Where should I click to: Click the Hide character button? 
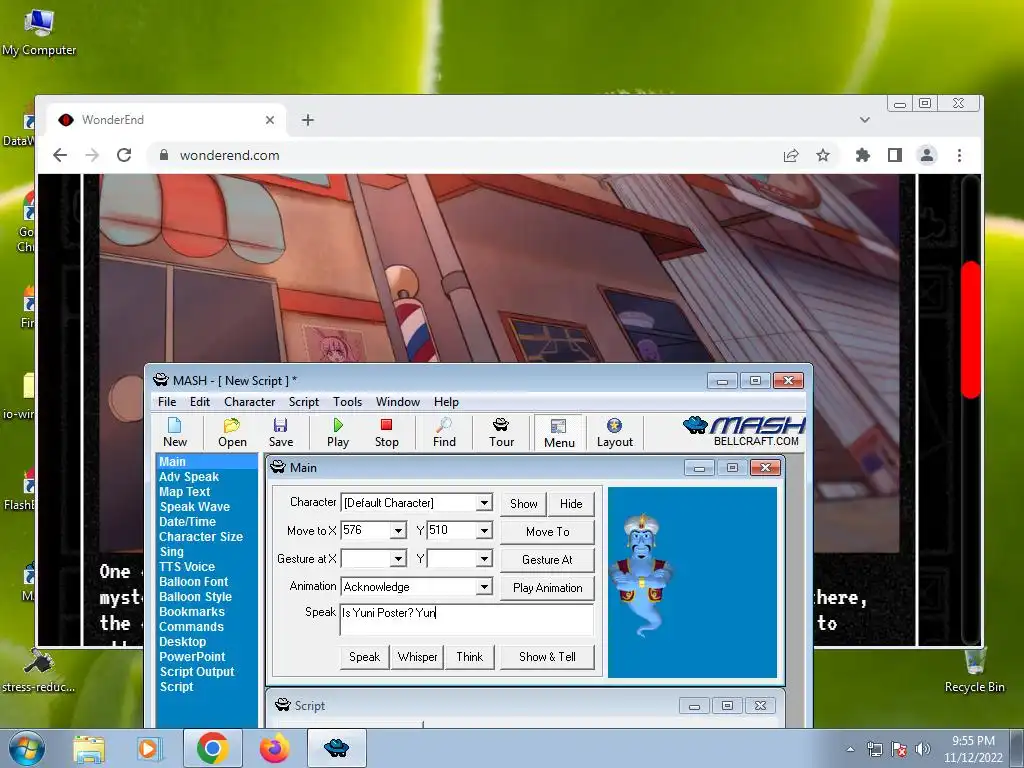coord(571,504)
